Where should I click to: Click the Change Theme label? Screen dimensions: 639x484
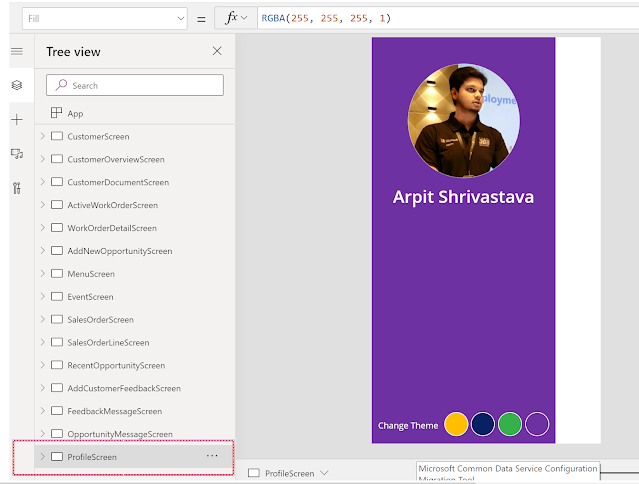click(x=408, y=426)
